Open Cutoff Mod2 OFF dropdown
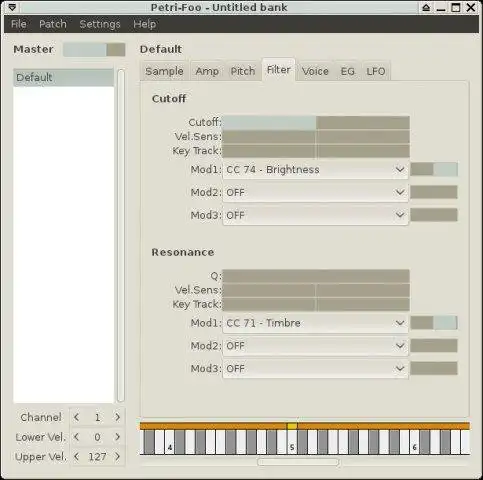The image size is (483, 480). click(x=315, y=192)
